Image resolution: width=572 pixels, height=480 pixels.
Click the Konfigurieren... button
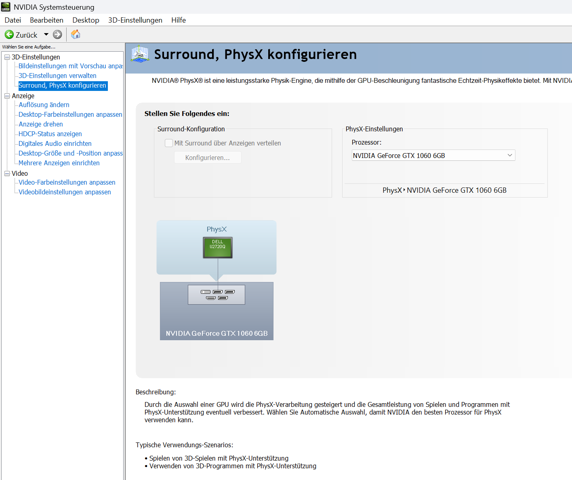pyautogui.click(x=208, y=158)
